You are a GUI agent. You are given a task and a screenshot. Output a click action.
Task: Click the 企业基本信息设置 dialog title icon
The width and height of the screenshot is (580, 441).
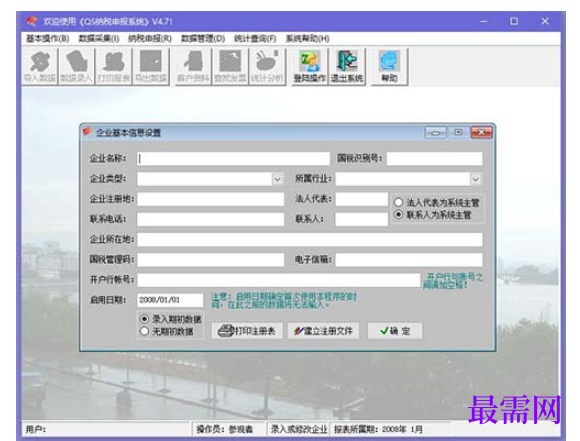point(87,131)
